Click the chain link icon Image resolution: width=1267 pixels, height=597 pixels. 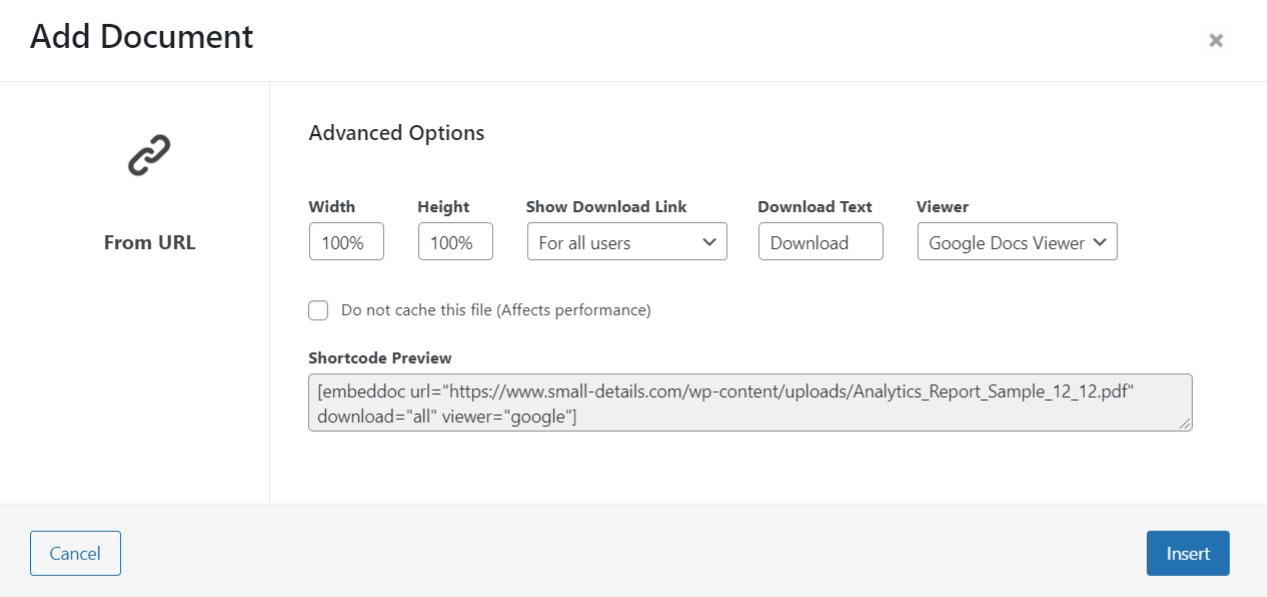(x=149, y=157)
